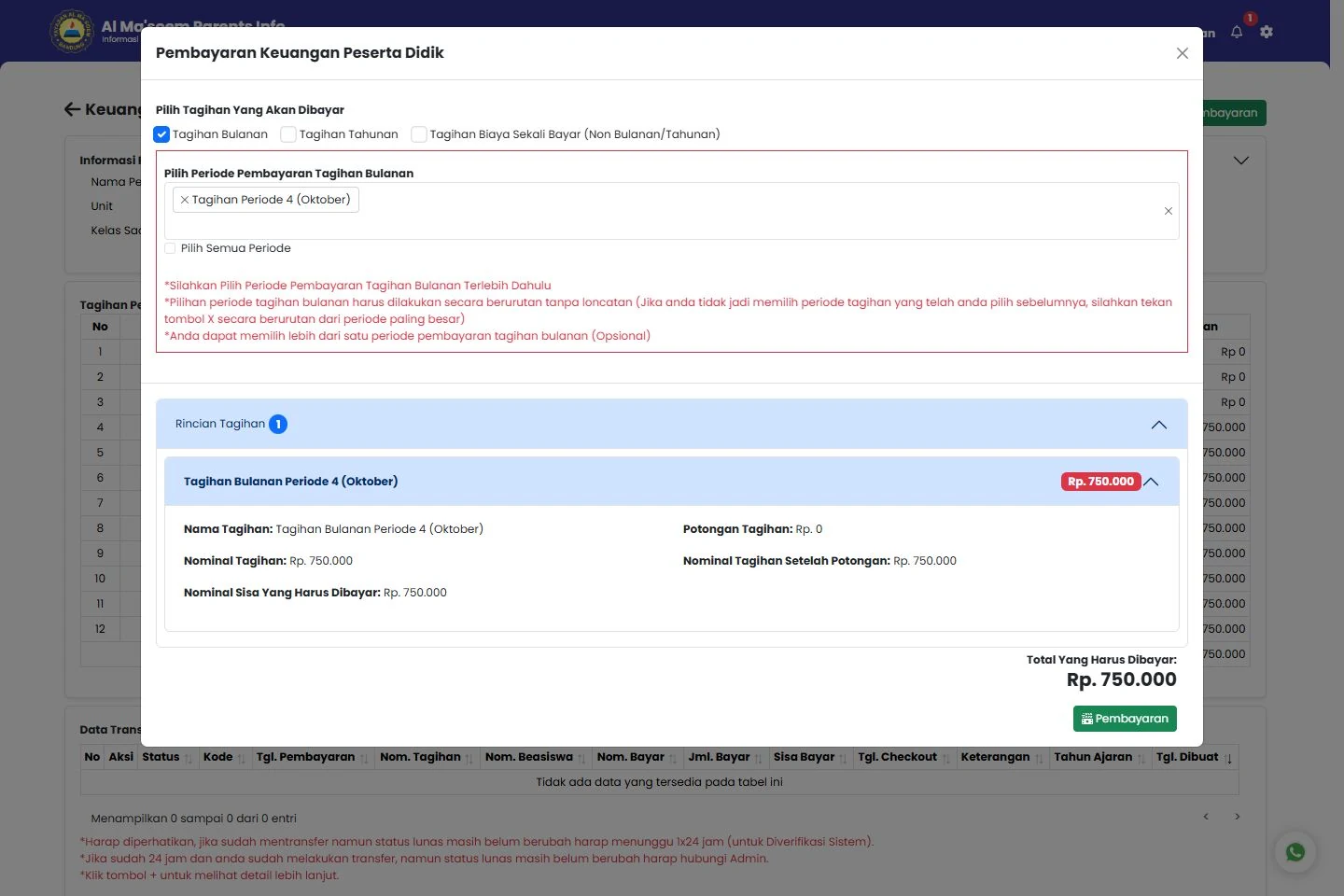Enable Pilih Semua Periode checkbox
This screenshot has width=1344, height=896.
tap(170, 248)
